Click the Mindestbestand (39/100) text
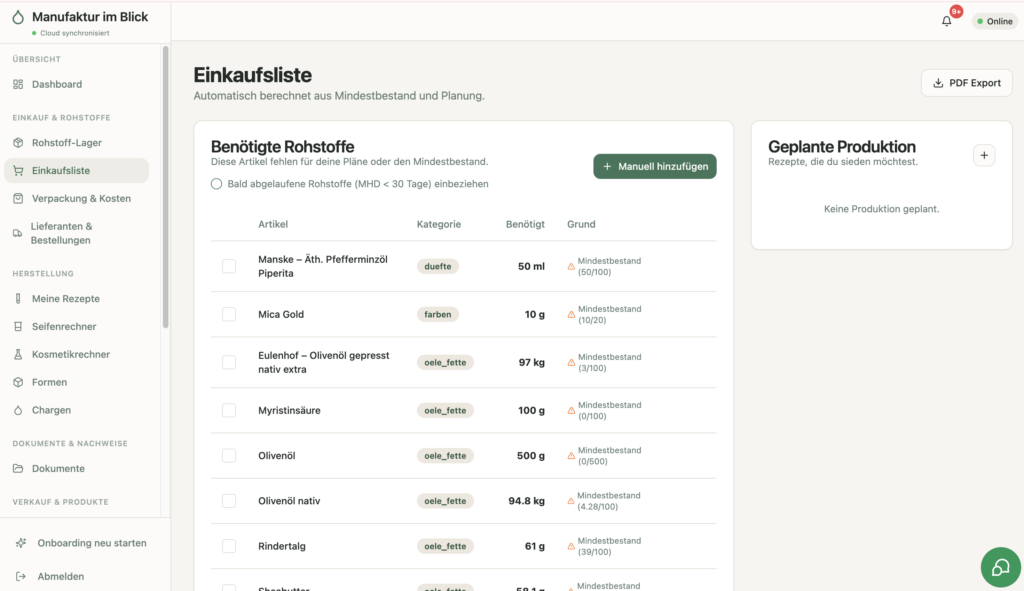The width and height of the screenshot is (1024, 591). click(609, 546)
